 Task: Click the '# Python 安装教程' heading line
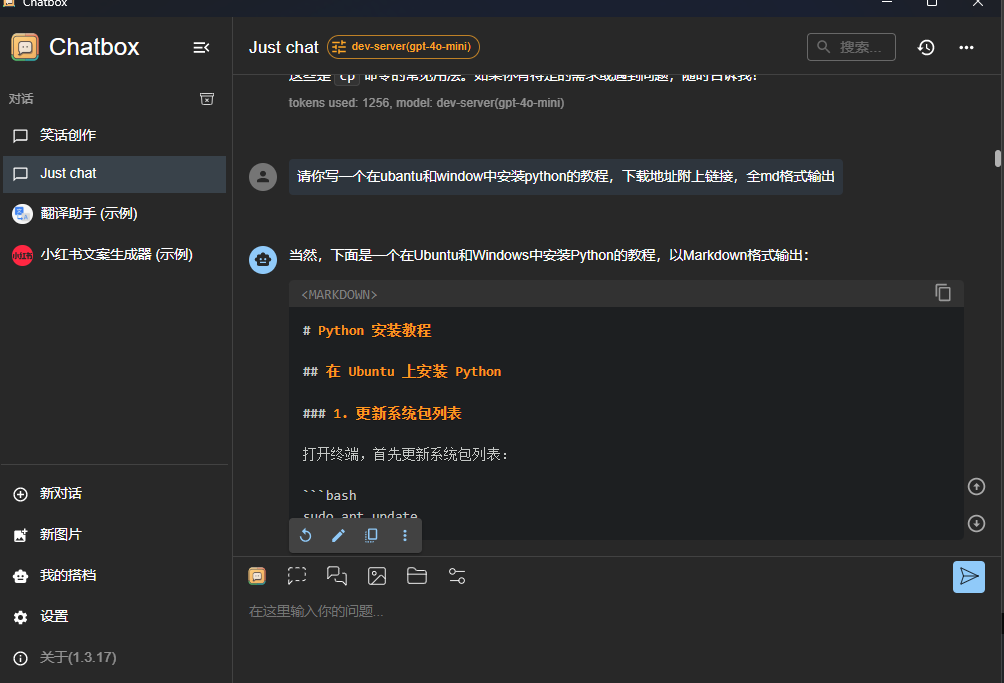point(367,331)
